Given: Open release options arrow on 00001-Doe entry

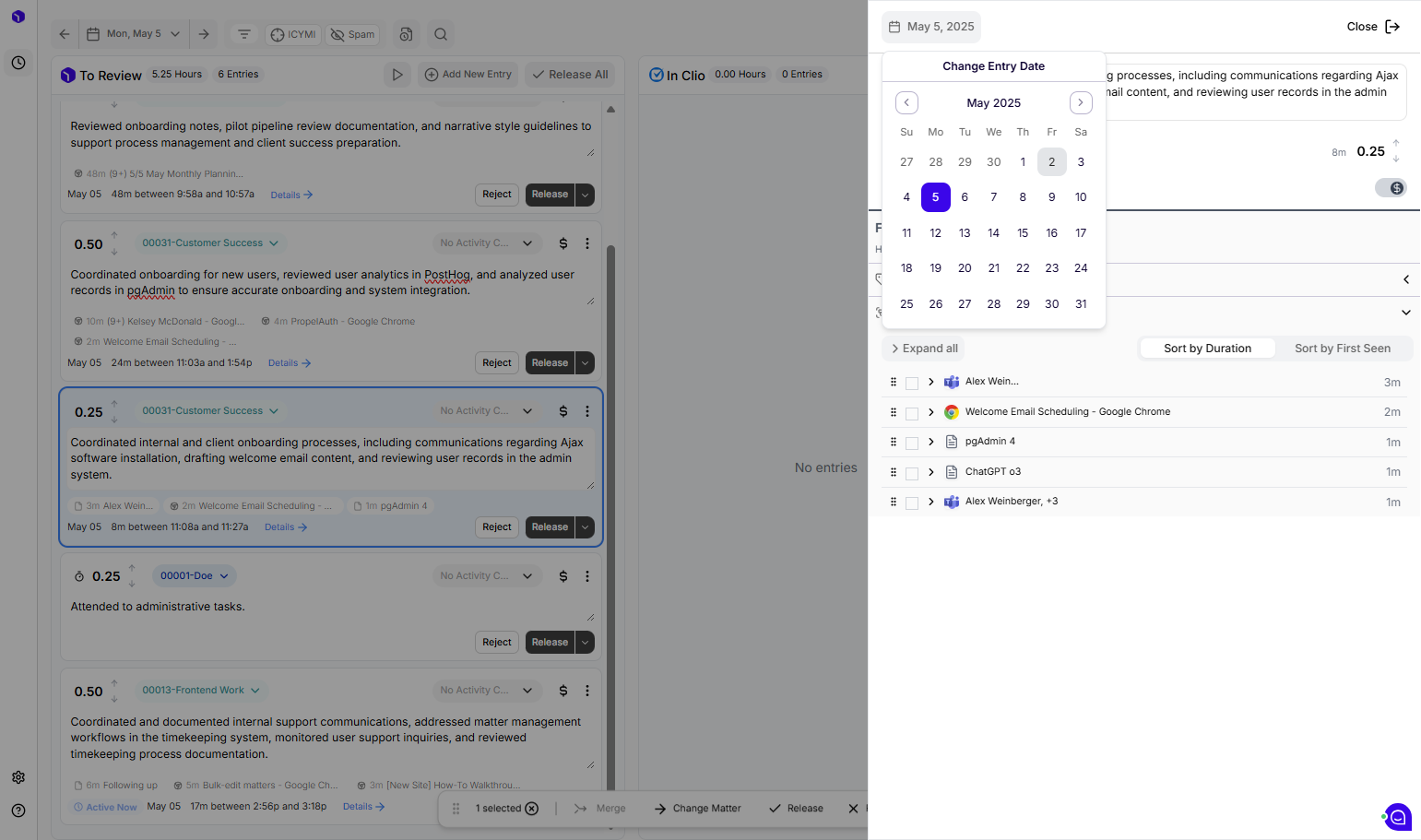Looking at the screenshot, I should pos(585,643).
